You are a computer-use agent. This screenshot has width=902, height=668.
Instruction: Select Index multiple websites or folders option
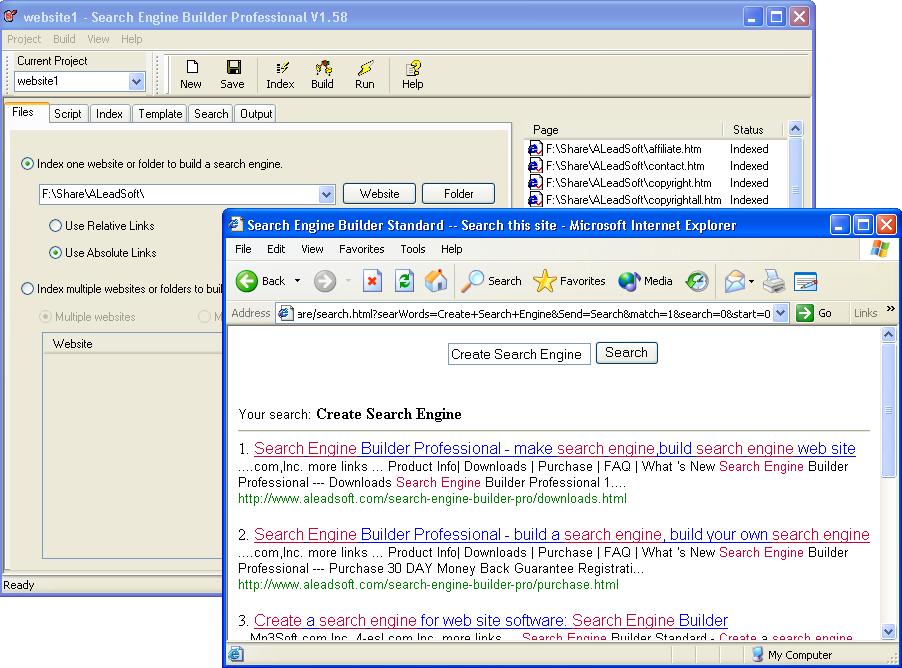pos(27,289)
